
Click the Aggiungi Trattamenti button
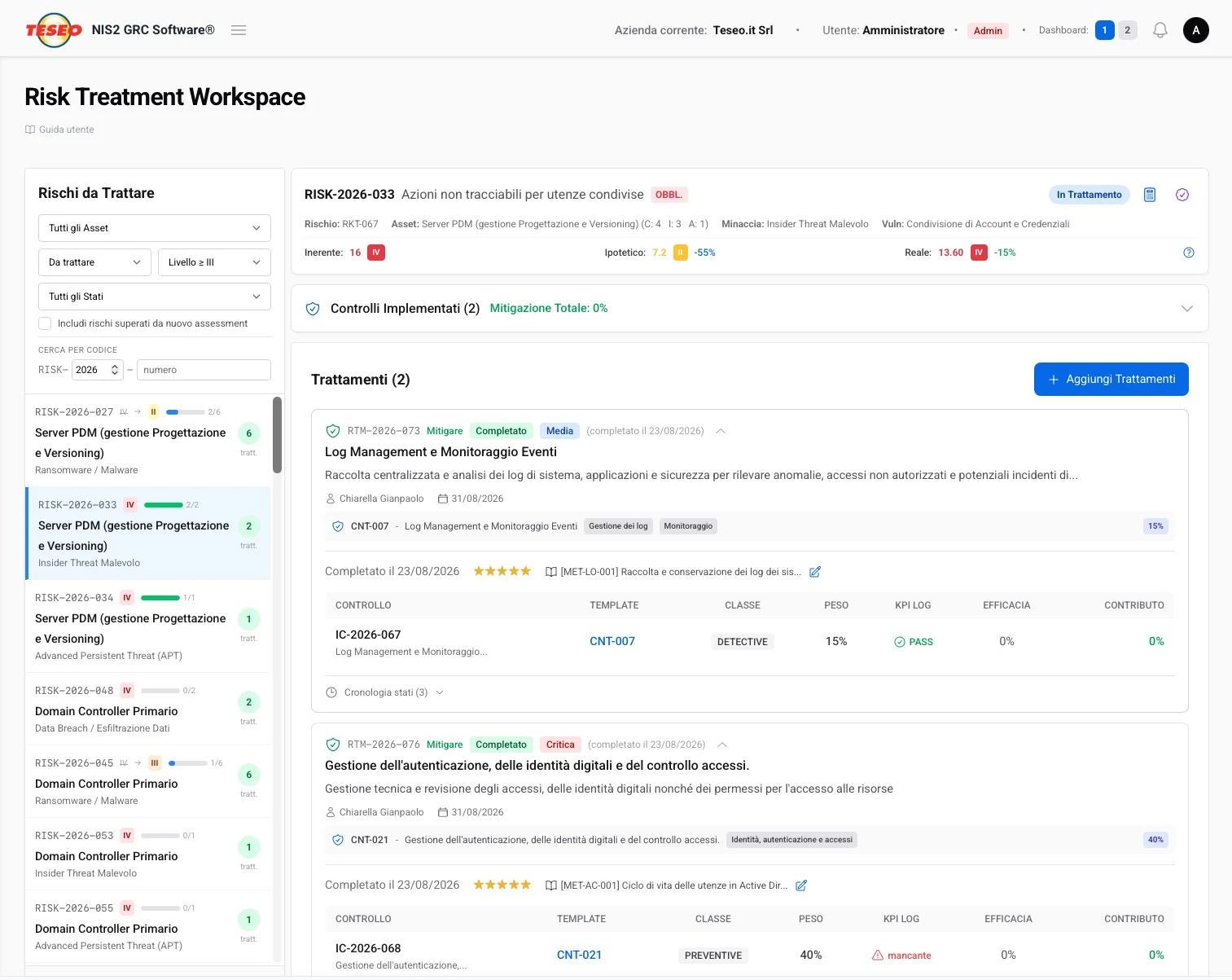[x=1111, y=380]
